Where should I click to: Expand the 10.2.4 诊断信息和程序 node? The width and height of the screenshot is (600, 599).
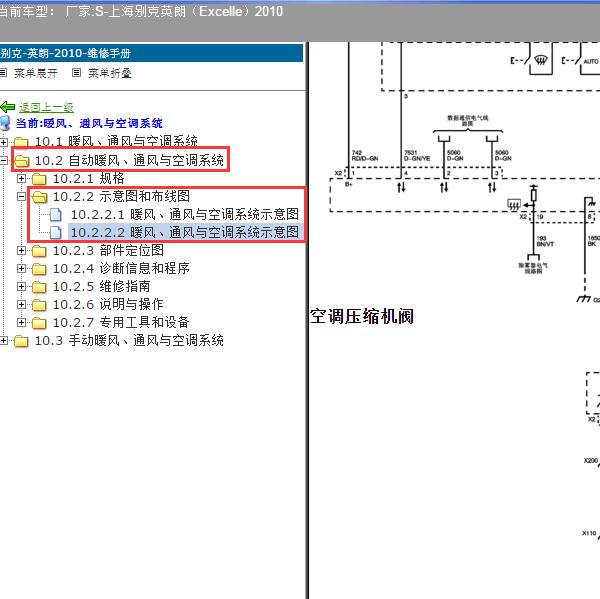tap(21, 268)
